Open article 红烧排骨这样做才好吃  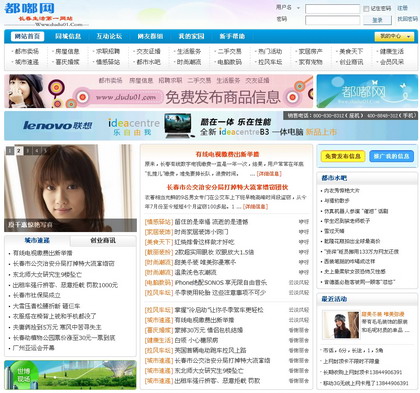click(204, 242)
